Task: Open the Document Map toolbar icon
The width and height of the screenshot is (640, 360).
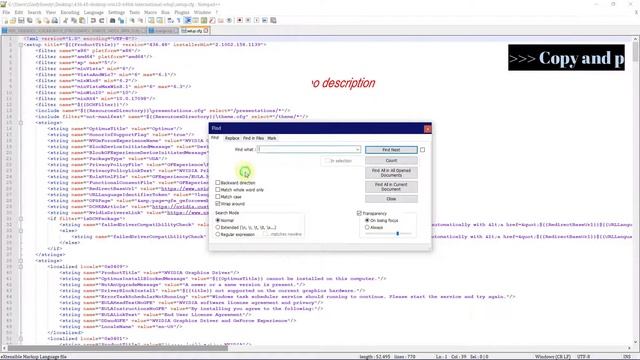Action: 204,20
